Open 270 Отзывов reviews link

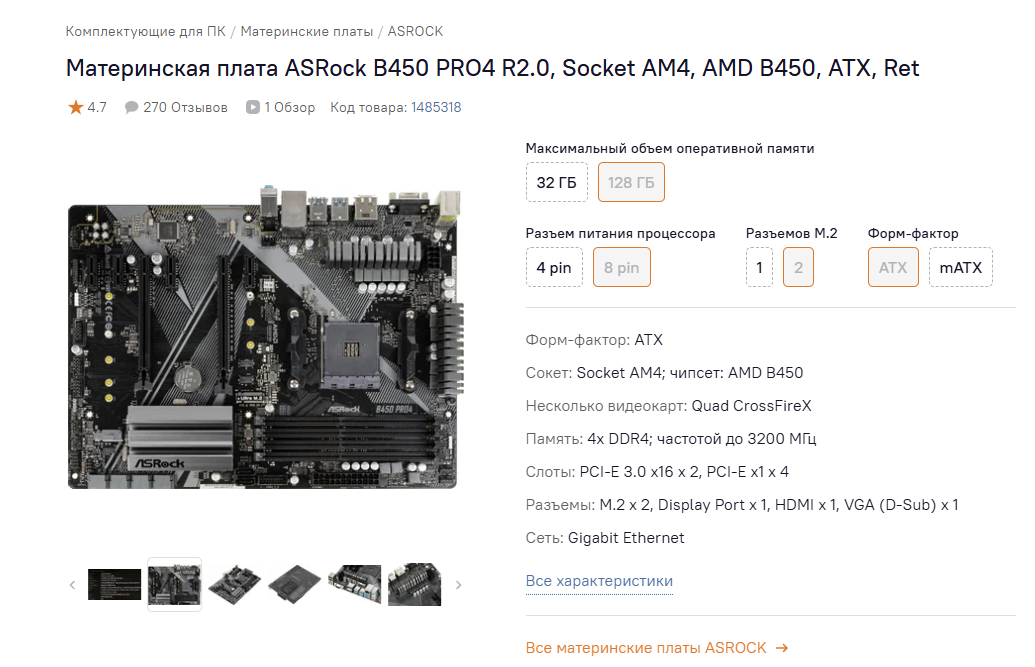tap(185, 107)
